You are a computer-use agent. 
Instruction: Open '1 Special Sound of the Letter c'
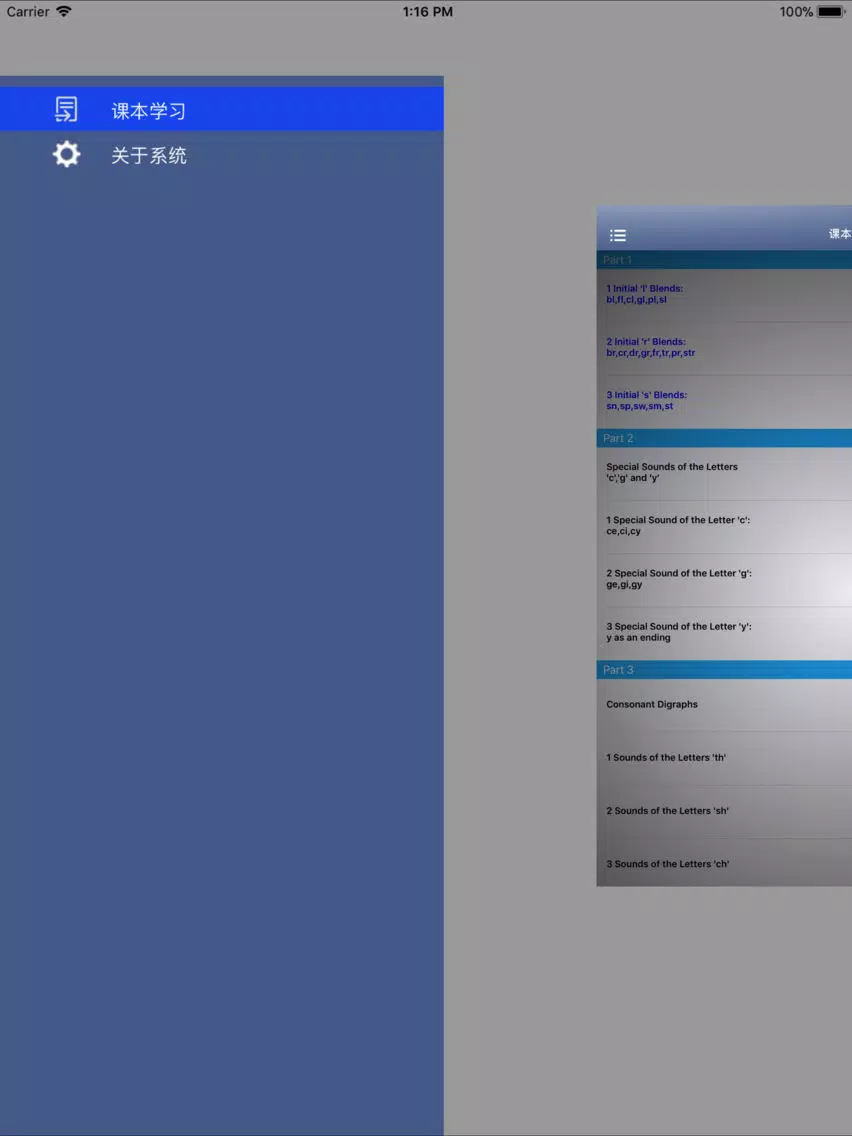724,527
